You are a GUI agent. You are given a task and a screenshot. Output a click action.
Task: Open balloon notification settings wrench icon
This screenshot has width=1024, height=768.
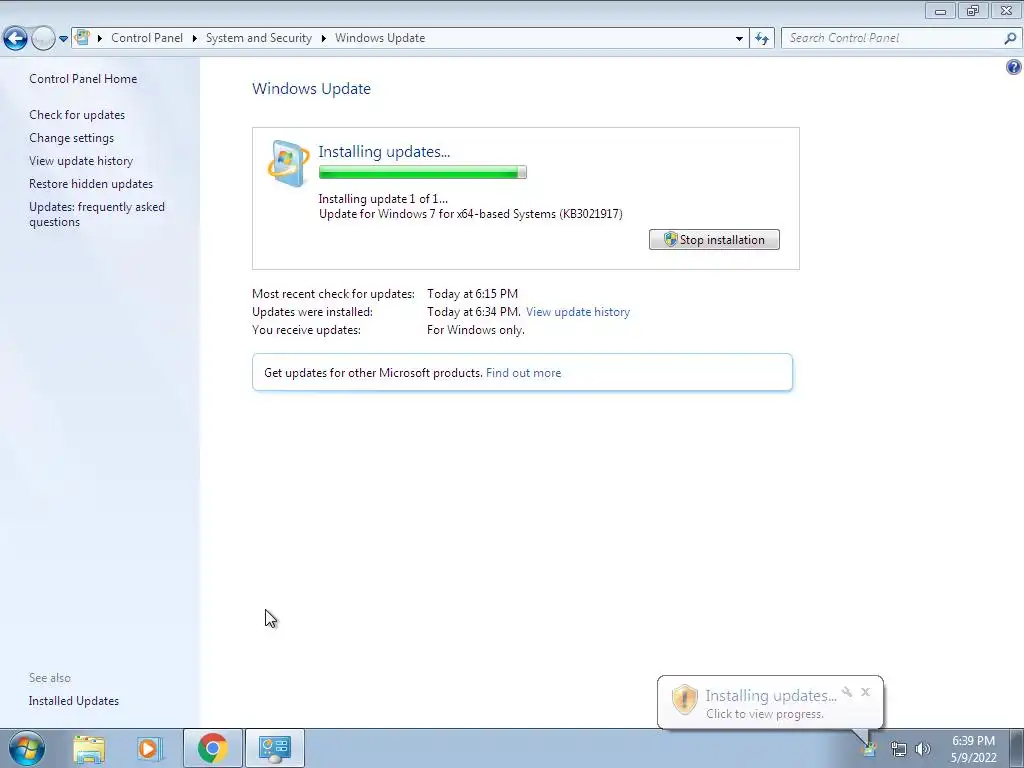847,692
